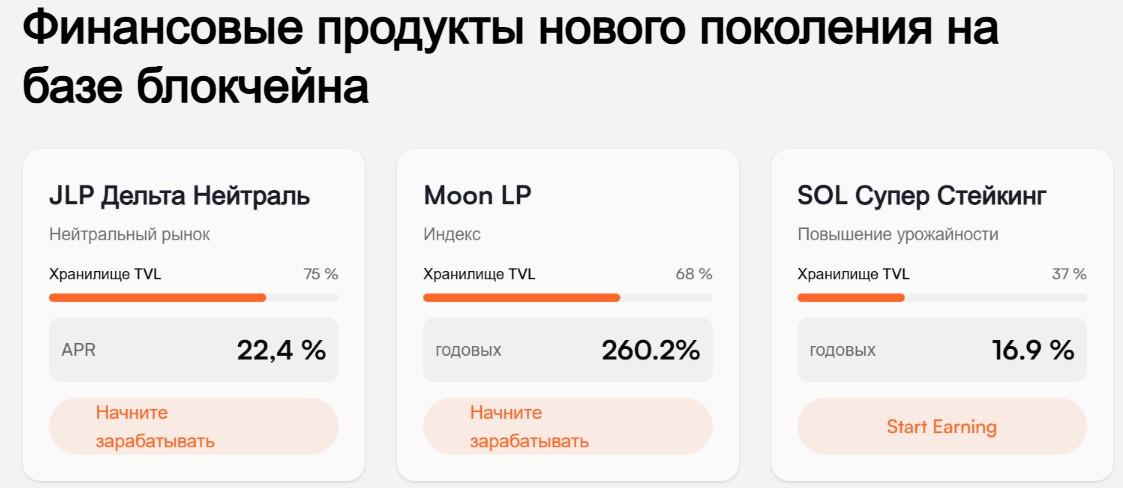1123x488 pixels.
Task: Click the Start Earning button
Action: [x=941, y=426]
